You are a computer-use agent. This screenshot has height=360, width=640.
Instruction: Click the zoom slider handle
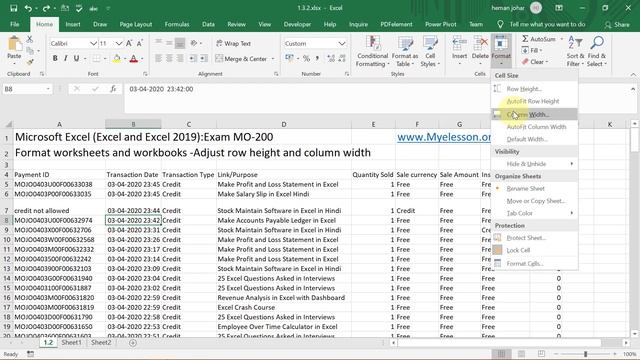click(585, 354)
